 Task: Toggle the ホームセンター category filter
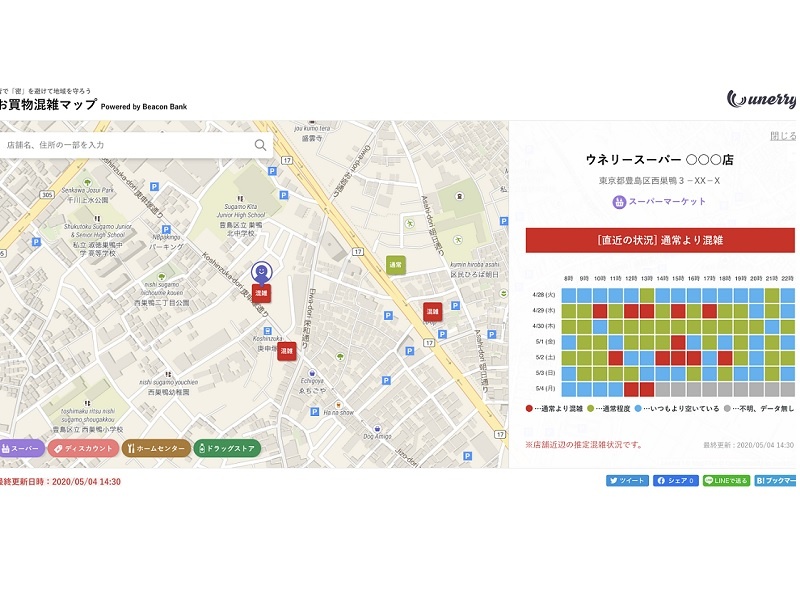coord(156,449)
